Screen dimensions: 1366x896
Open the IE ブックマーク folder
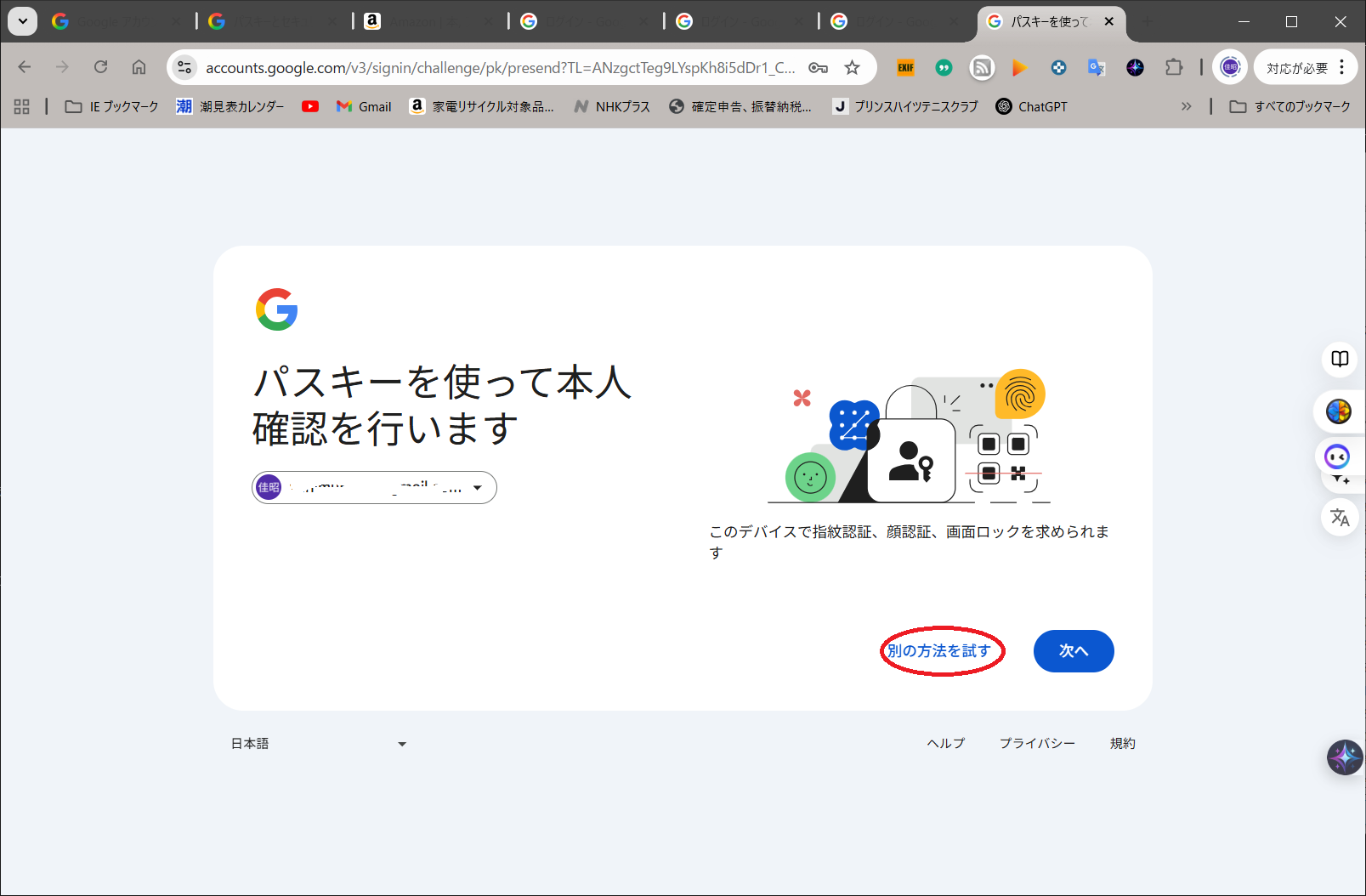tap(112, 106)
